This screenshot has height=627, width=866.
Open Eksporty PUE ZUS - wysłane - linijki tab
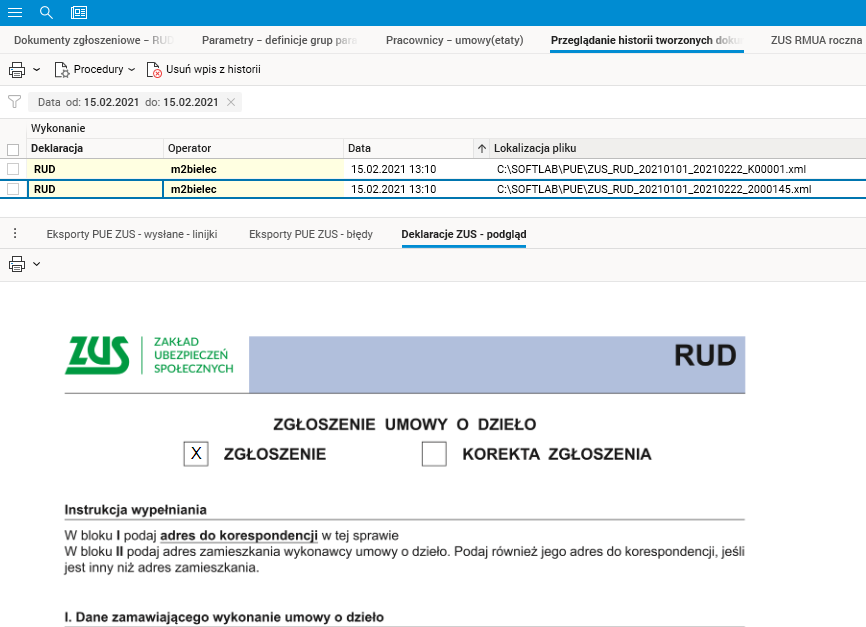[132, 234]
